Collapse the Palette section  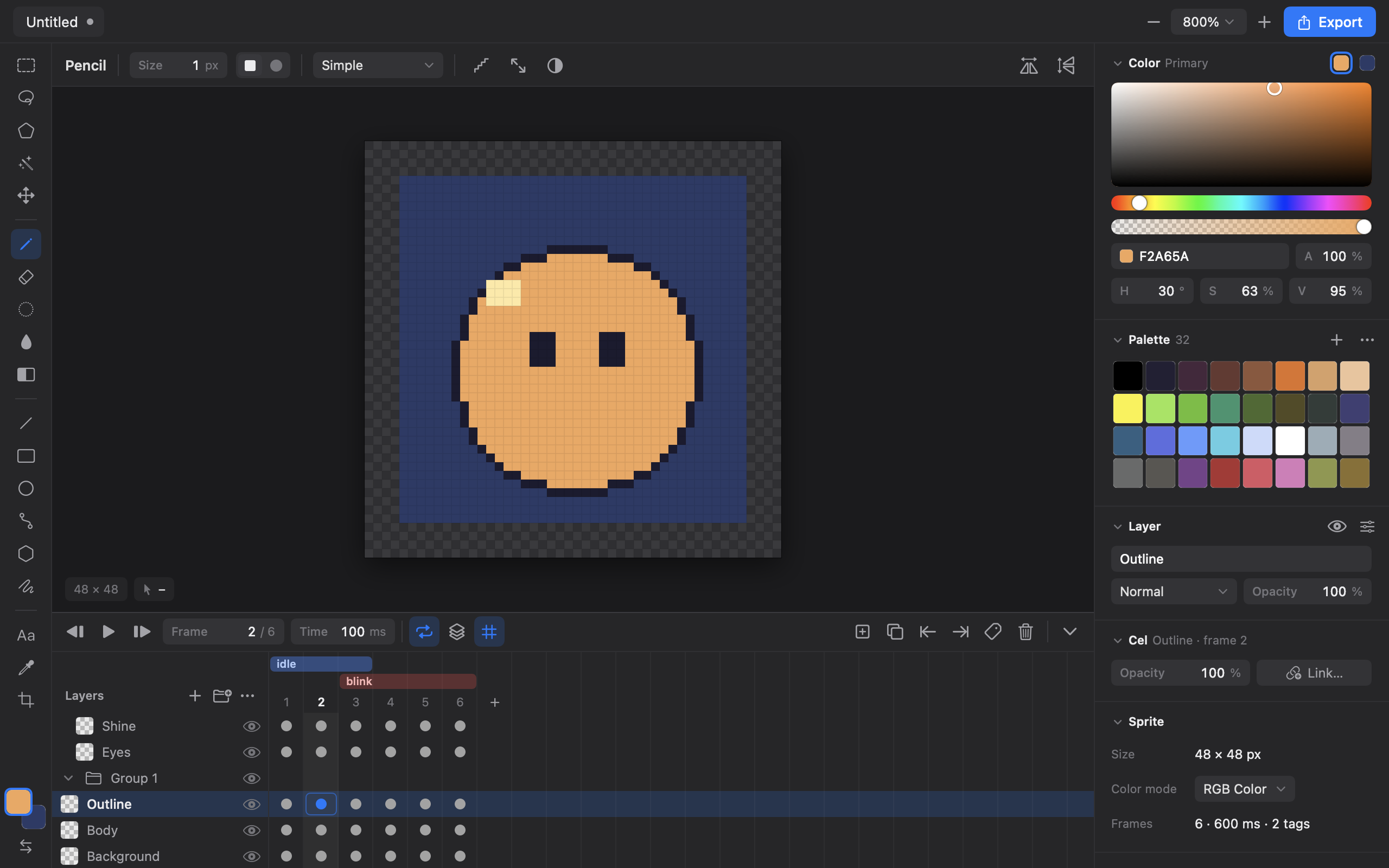[x=1117, y=340]
